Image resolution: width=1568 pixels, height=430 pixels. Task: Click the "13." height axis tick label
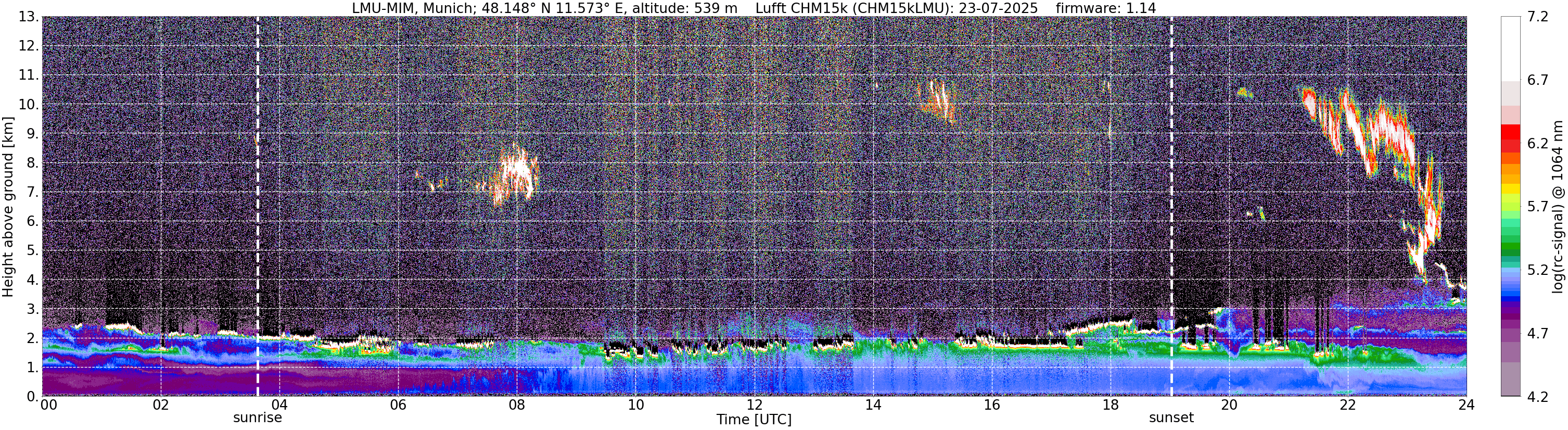[x=29, y=17]
